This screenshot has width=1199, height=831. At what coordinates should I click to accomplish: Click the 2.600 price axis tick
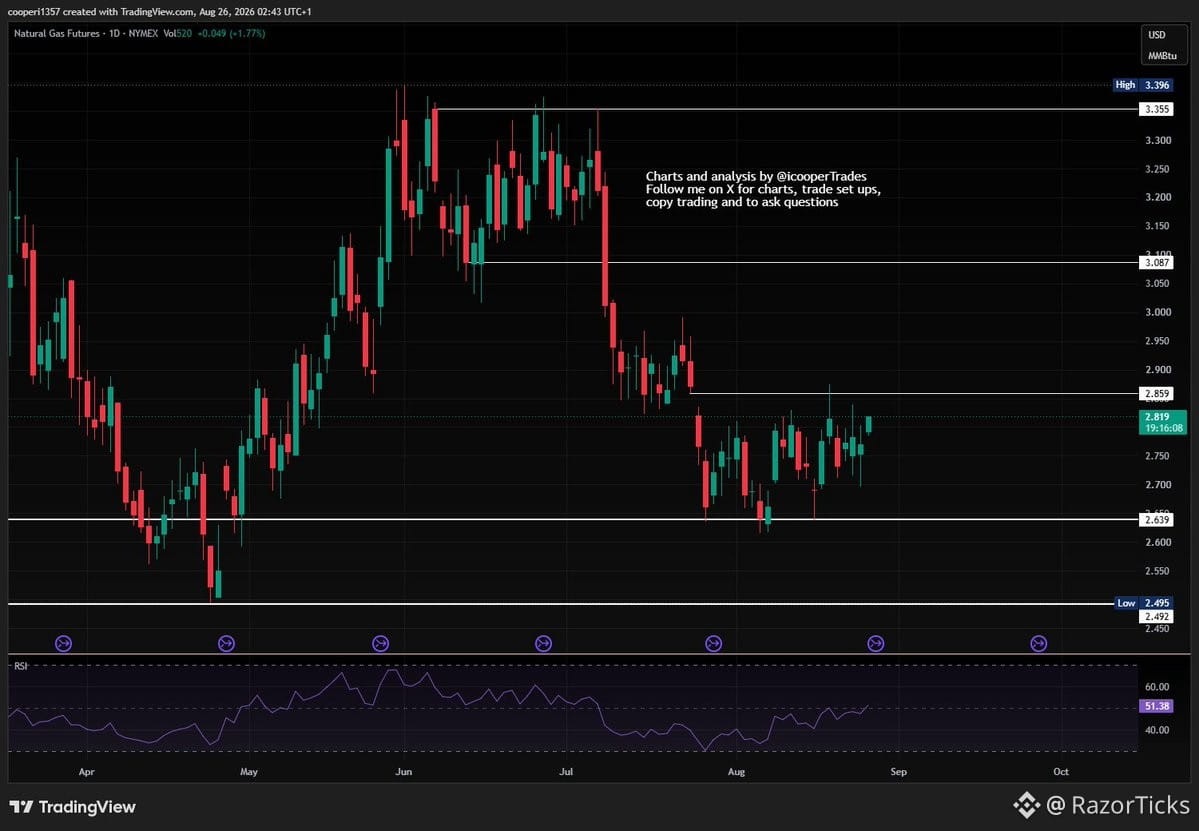[x=1158, y=543]
